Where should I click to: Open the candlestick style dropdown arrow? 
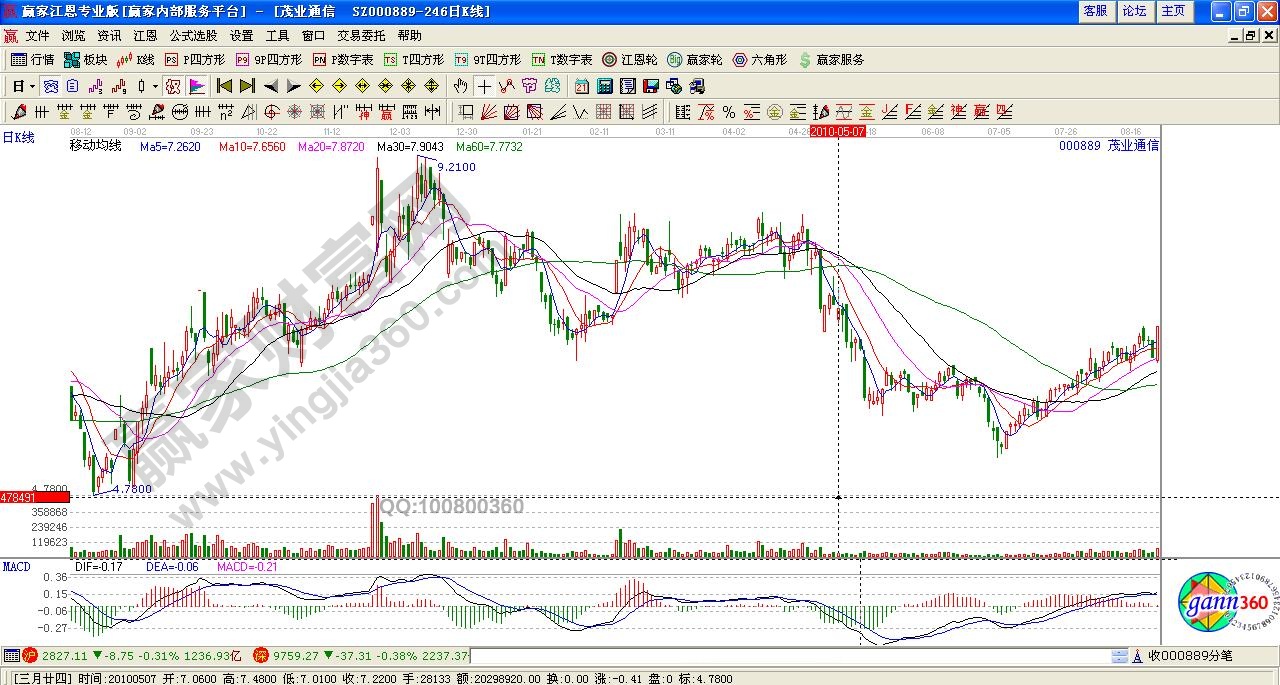coord(155,86)
